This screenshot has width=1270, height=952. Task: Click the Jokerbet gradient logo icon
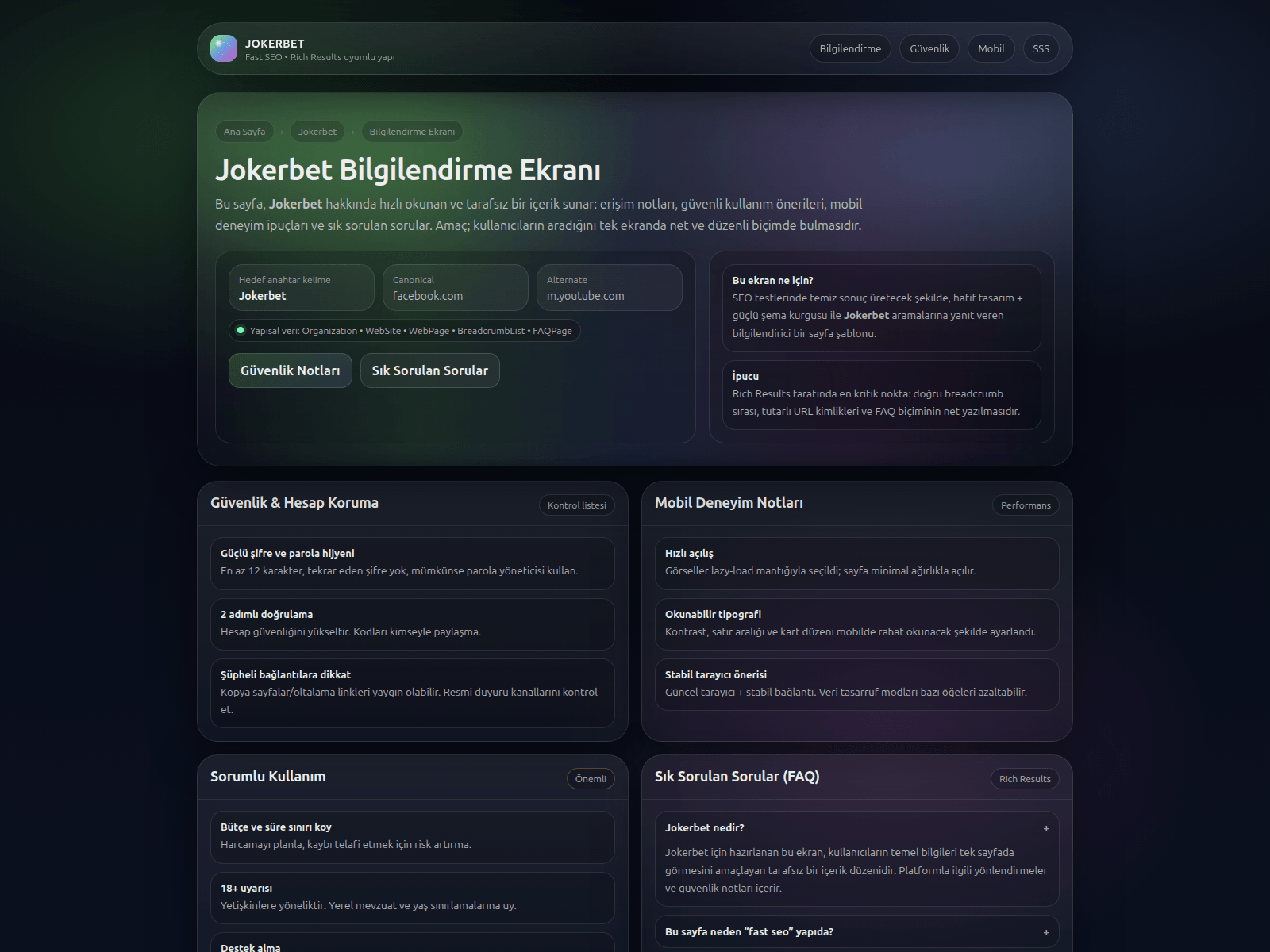coord(224,48)
